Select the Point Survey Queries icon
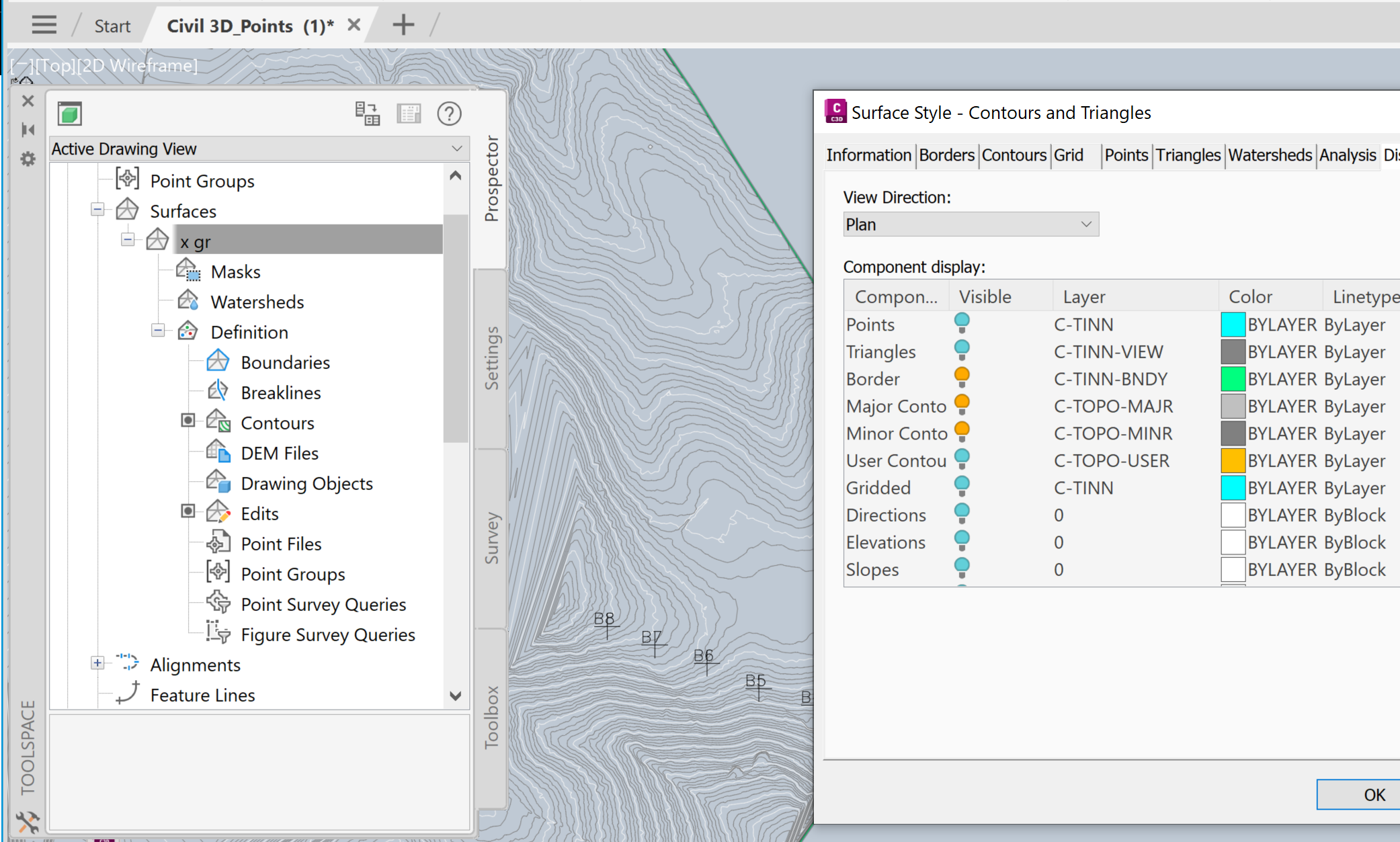 click(218, 602)
